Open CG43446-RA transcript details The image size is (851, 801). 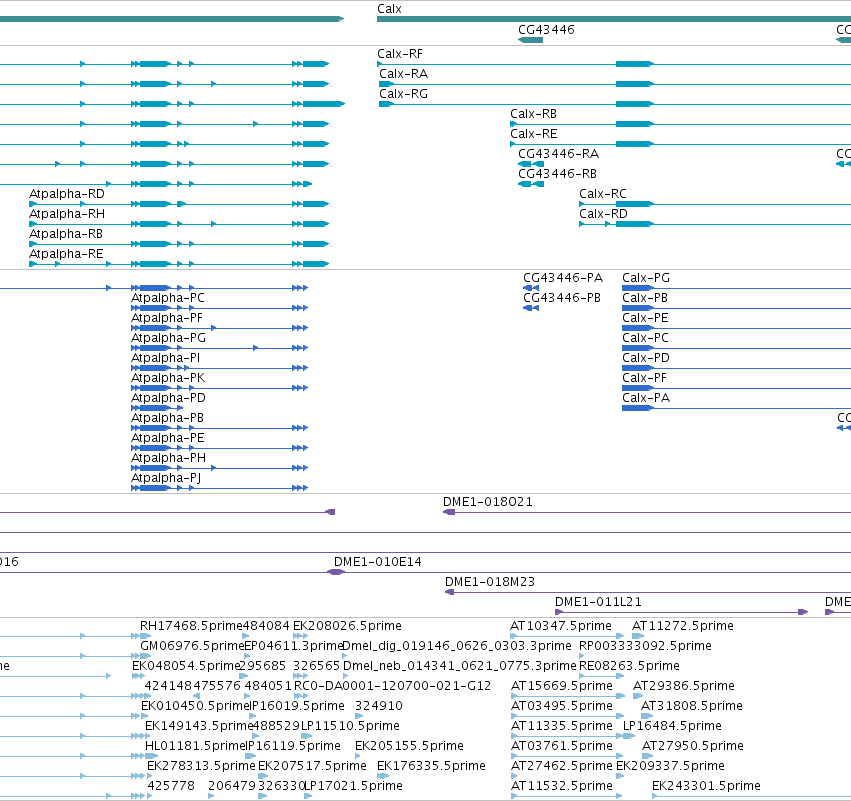pyautogui.click(x=558, y=154)
